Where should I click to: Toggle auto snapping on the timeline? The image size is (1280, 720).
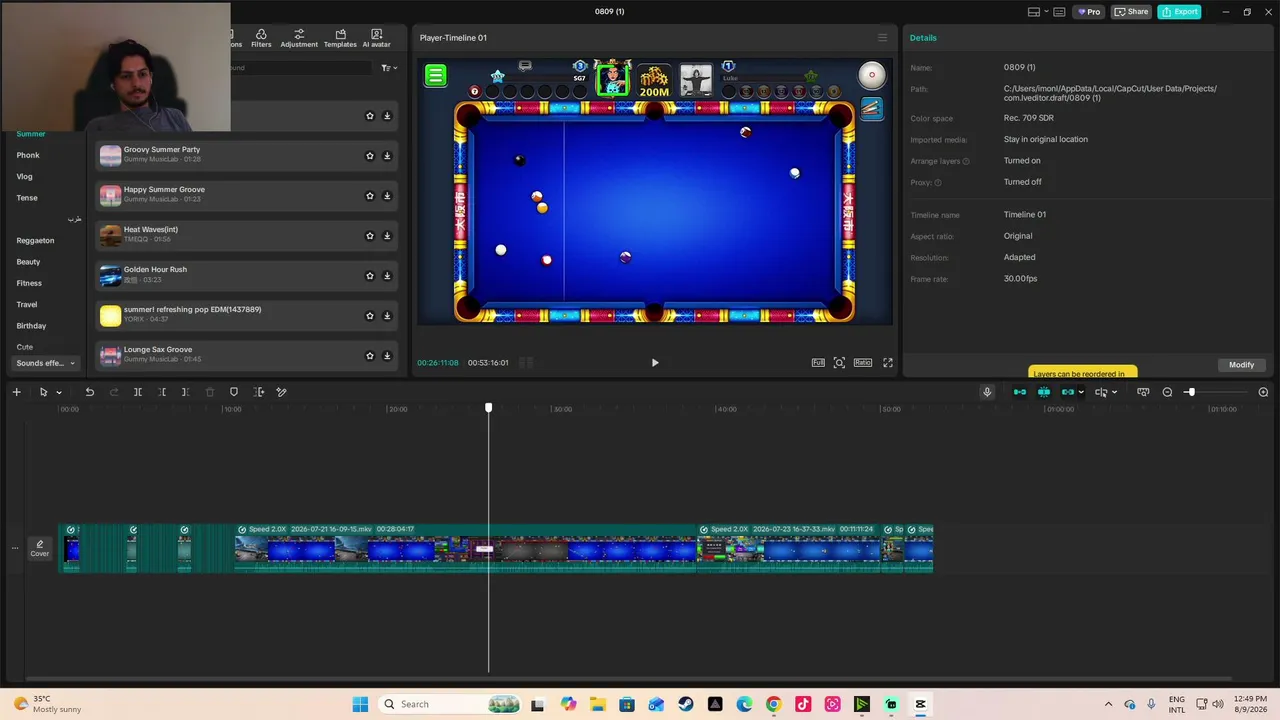pyautogui.click(x=1044, y=392)
